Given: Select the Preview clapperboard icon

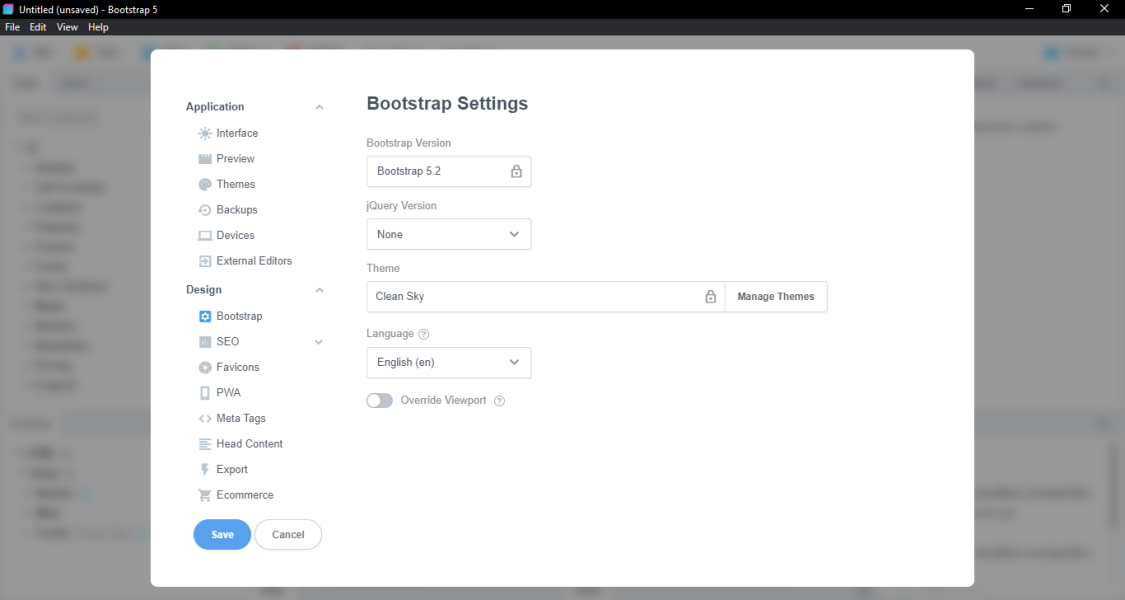Looking at the screenshot, I should (x=204, y=159).
